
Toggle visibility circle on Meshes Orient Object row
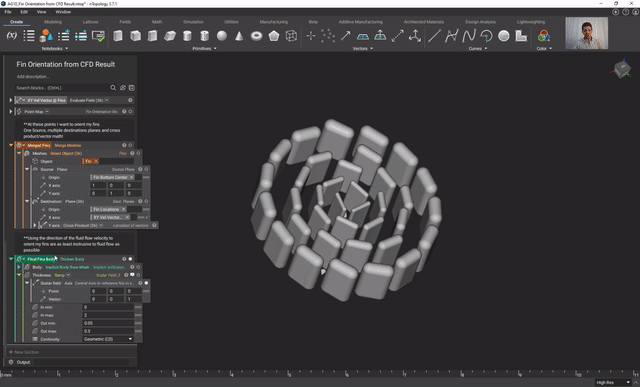pos(138,153)
